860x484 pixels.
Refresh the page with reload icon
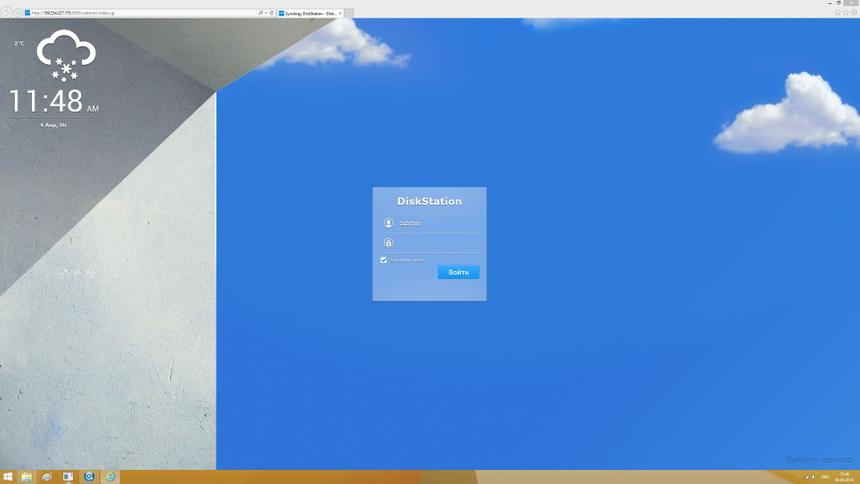[271, 13]
